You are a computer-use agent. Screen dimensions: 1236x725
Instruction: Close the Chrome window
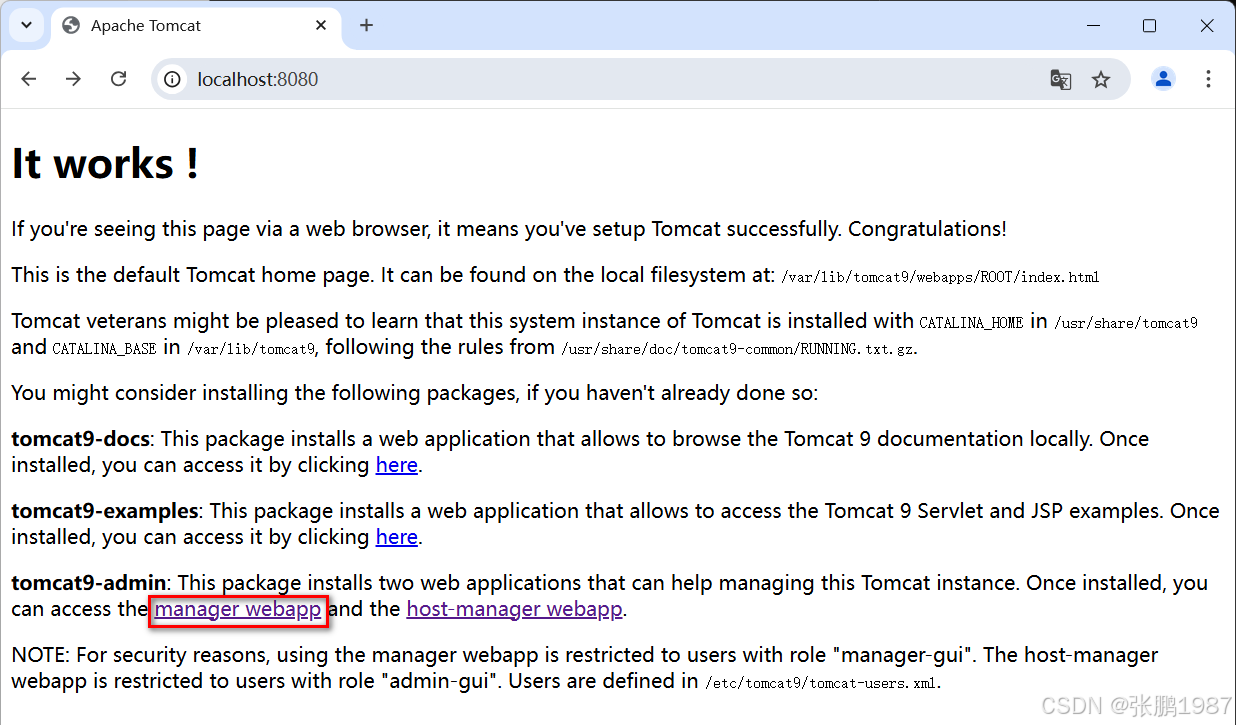click(x=1207, y=26)
